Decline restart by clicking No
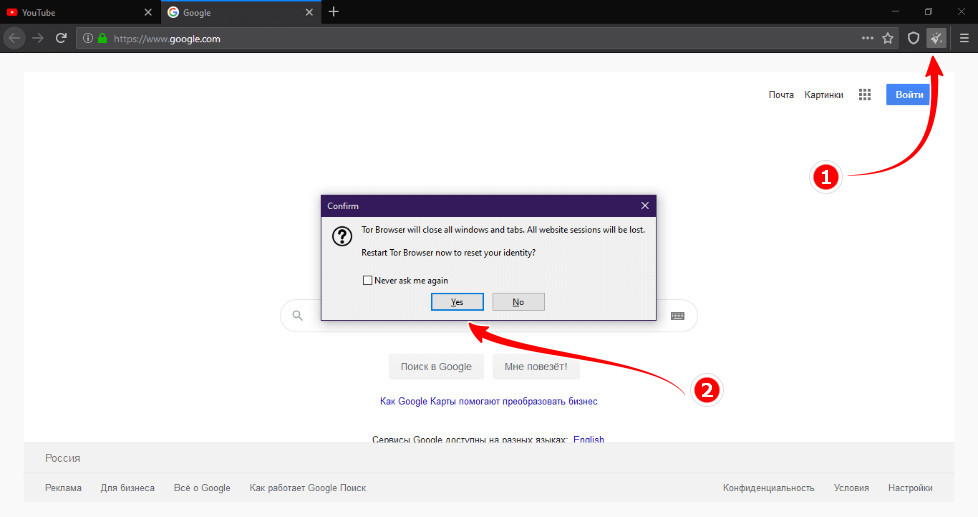The width and height of the screenshot is (978, 517). tap(518, 302)
